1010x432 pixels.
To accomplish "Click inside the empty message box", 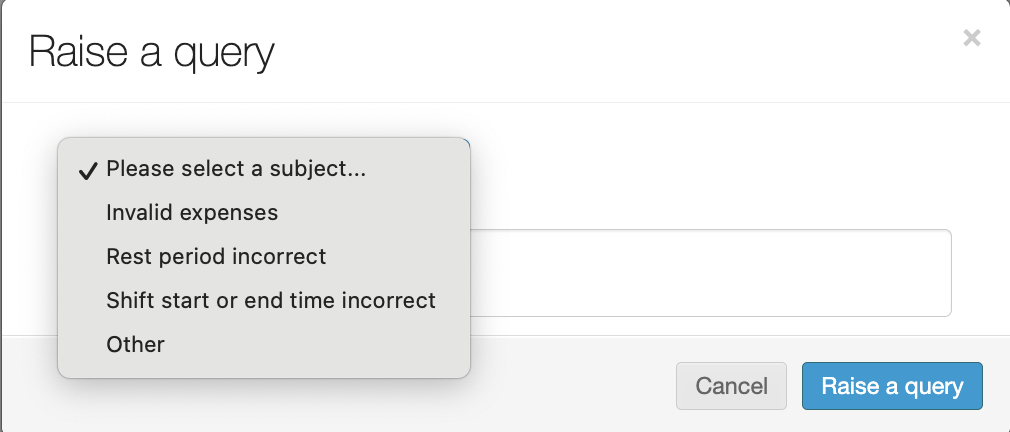I will 710,273.
